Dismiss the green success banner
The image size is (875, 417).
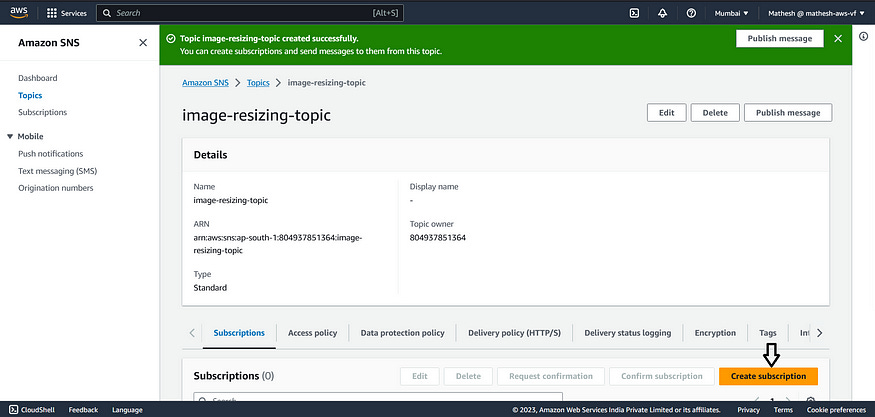pos(838,39)
